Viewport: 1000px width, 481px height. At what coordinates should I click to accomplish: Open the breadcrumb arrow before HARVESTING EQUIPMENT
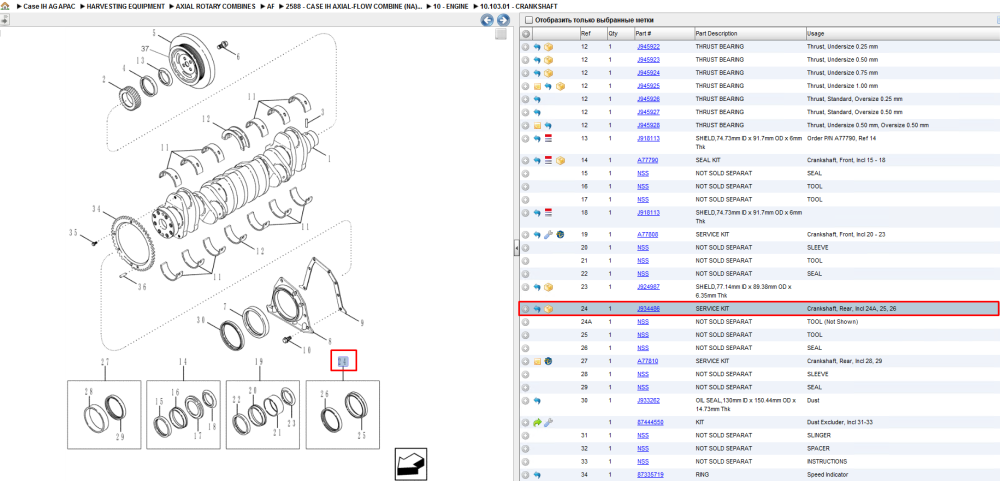pos(82,6)
